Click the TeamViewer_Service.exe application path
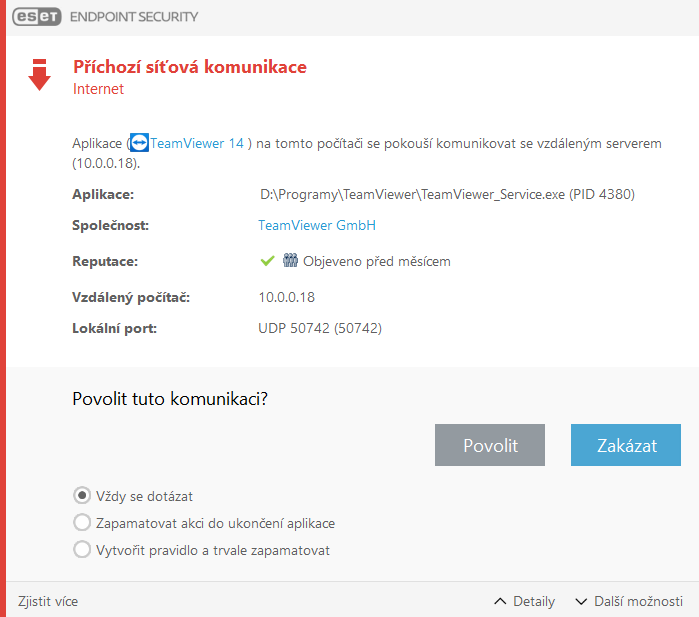The height and width of the screenshot is (617, 699). 446,194
